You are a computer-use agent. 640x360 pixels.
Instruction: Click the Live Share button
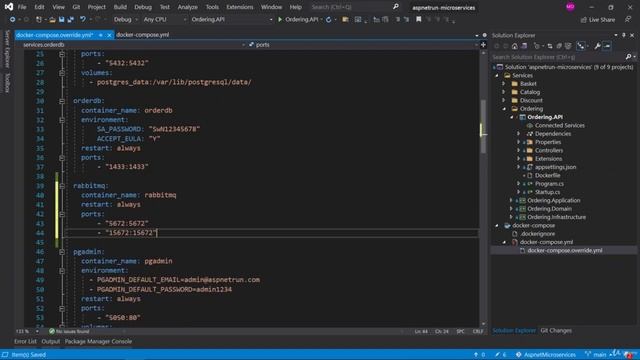(598, 20)
